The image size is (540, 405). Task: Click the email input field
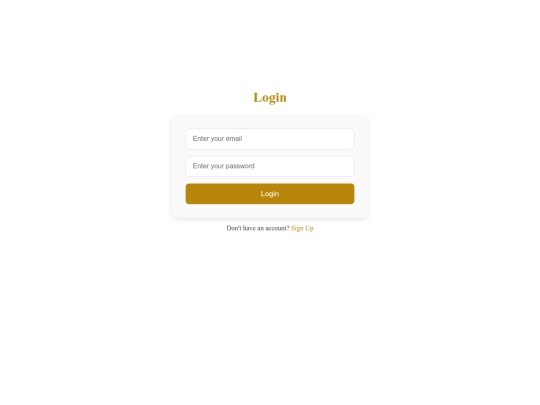point(270,139)
